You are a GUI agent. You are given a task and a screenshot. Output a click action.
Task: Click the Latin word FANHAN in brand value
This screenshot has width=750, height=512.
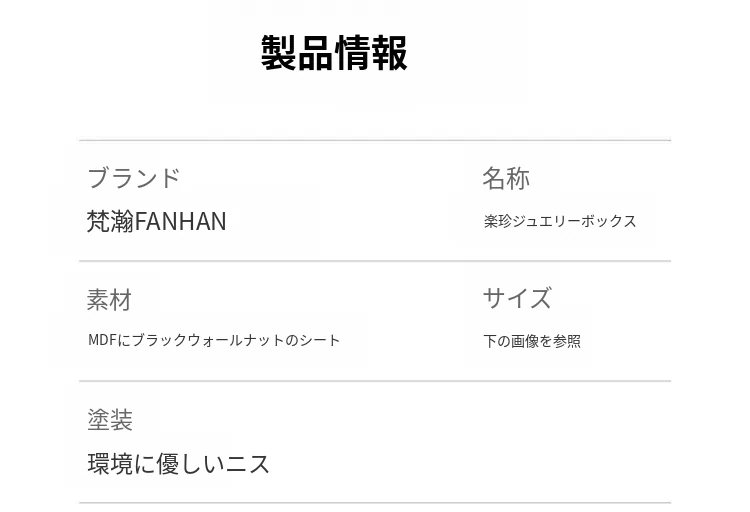tap(181, 221)
